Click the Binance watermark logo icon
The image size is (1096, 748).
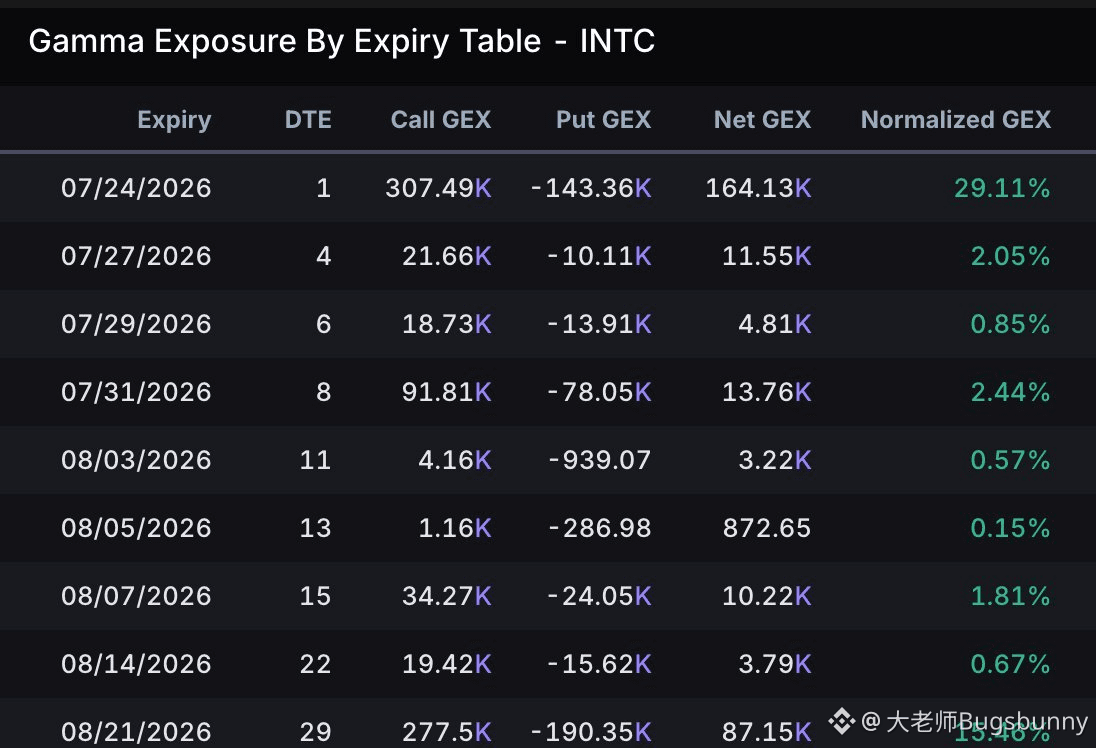click(x=842, y=721)
